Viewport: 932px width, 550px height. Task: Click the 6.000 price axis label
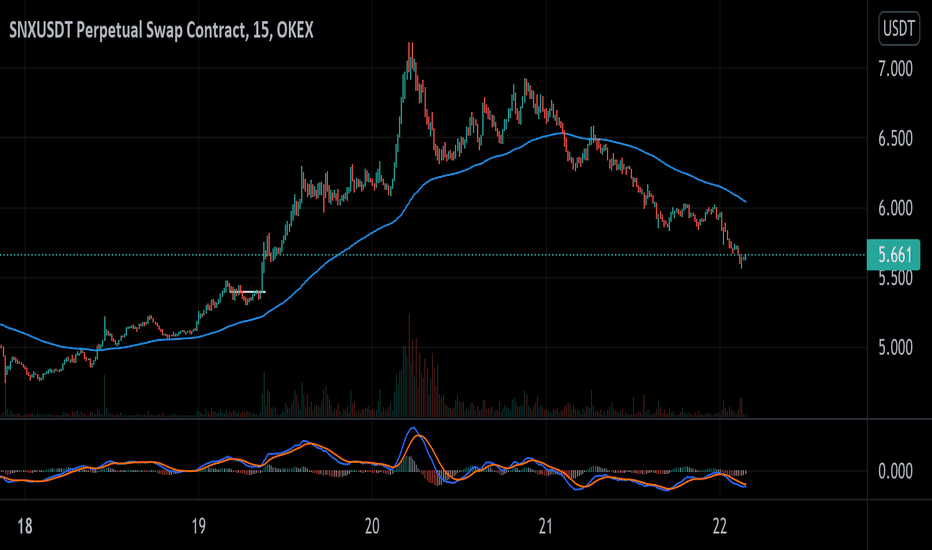pyautogui.click(x=895, y=208)
